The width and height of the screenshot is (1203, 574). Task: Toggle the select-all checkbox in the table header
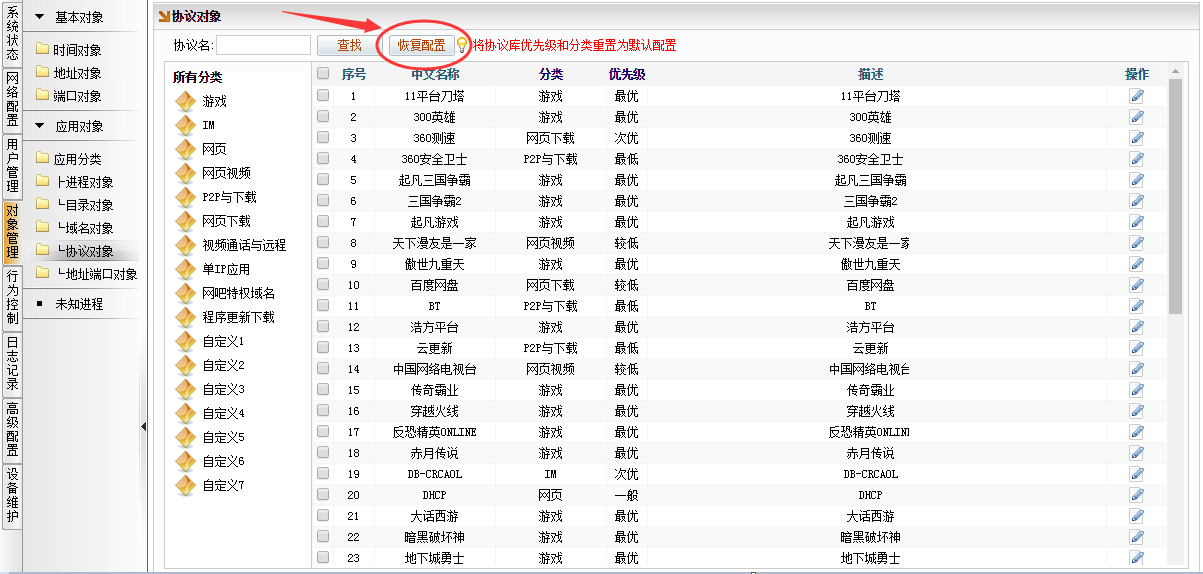[323, 74]
